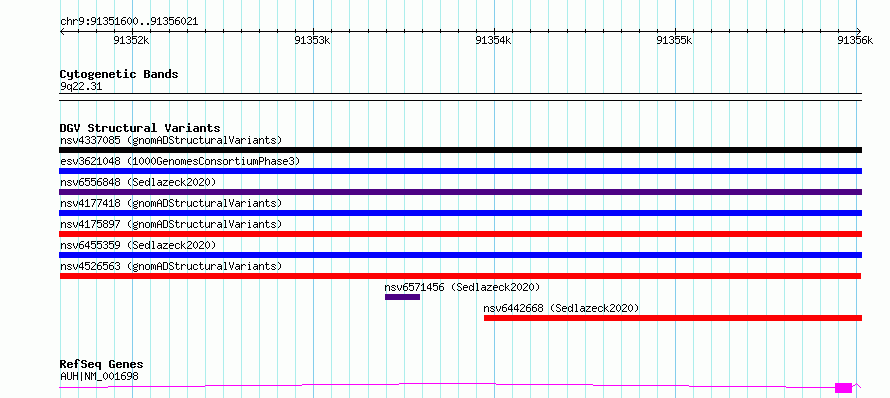
Task: Click the AUH|NM_001698 gene label
Action: 99,376
